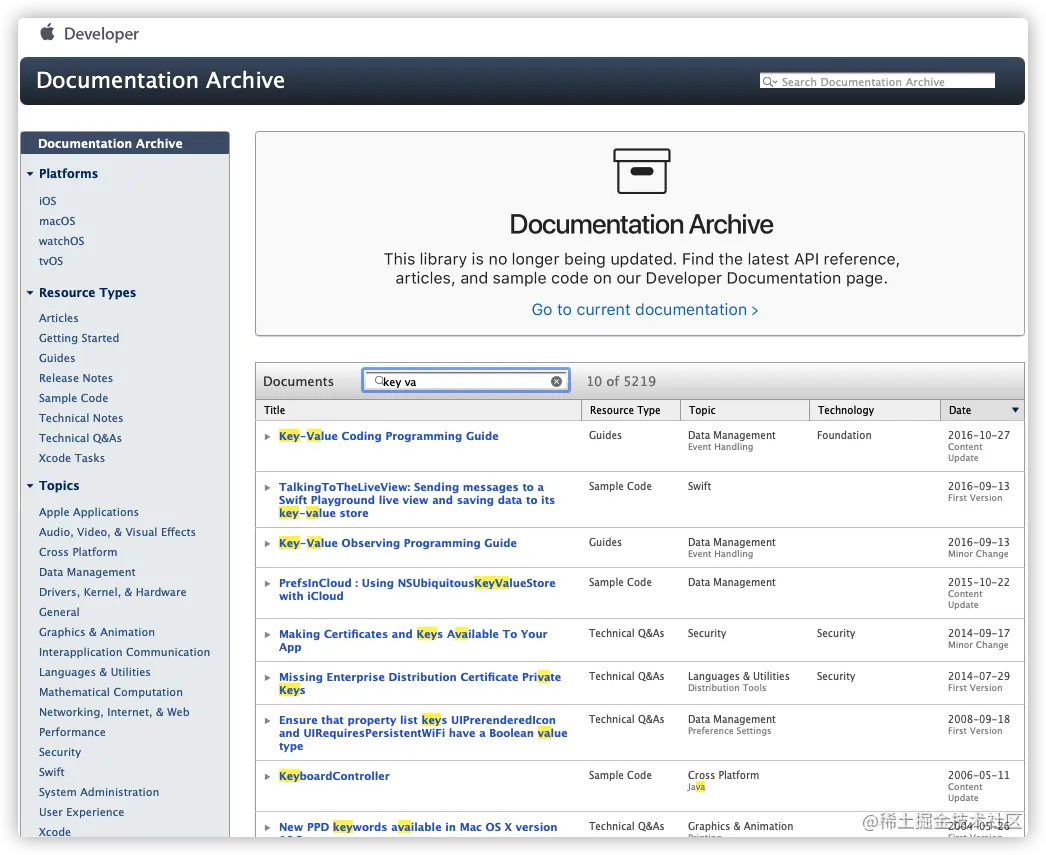Viewport: 1046px width, 855px height.
Task: Select Xcode Tasks in the sidebar
Action: (x=71, y=458)
